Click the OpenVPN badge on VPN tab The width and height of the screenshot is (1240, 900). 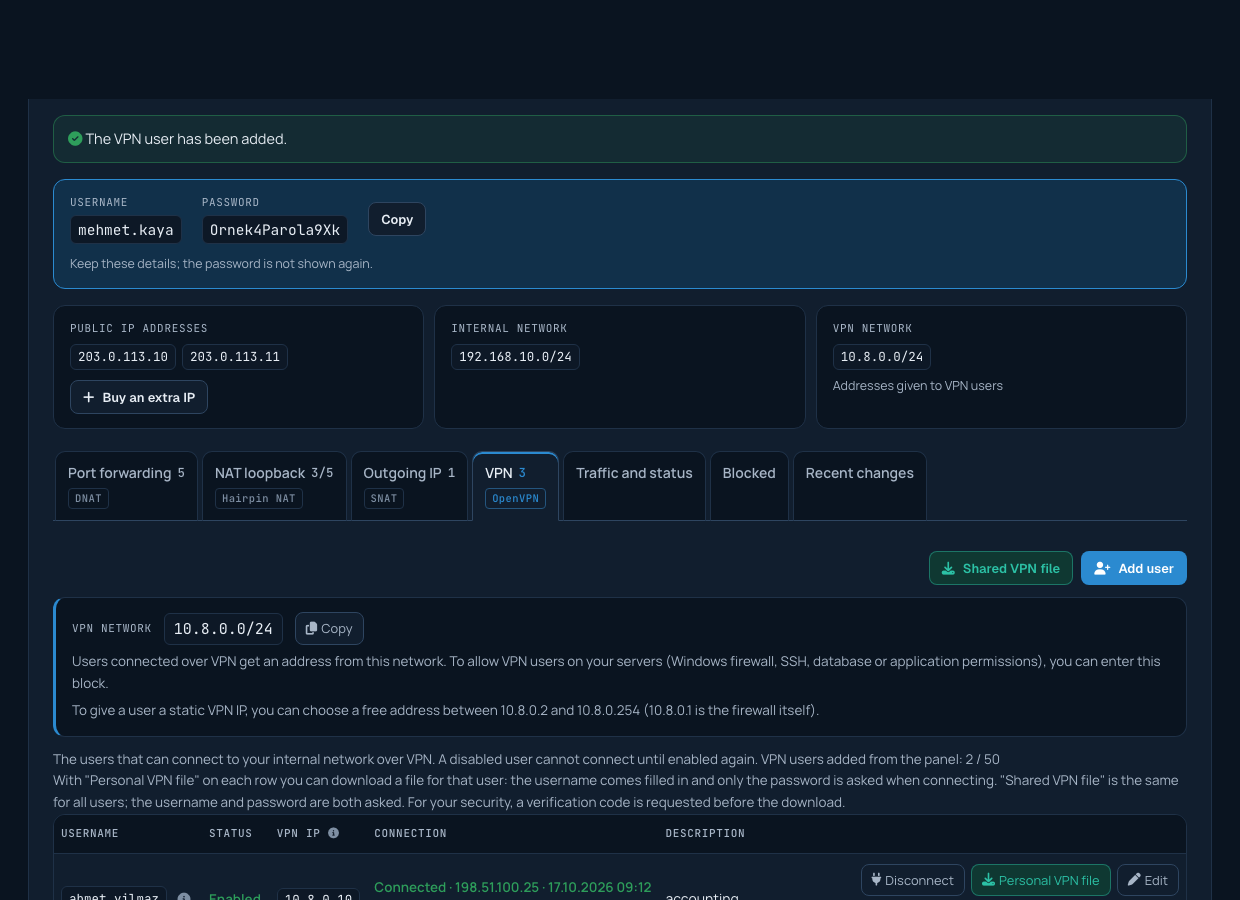(x=515, y=498)
